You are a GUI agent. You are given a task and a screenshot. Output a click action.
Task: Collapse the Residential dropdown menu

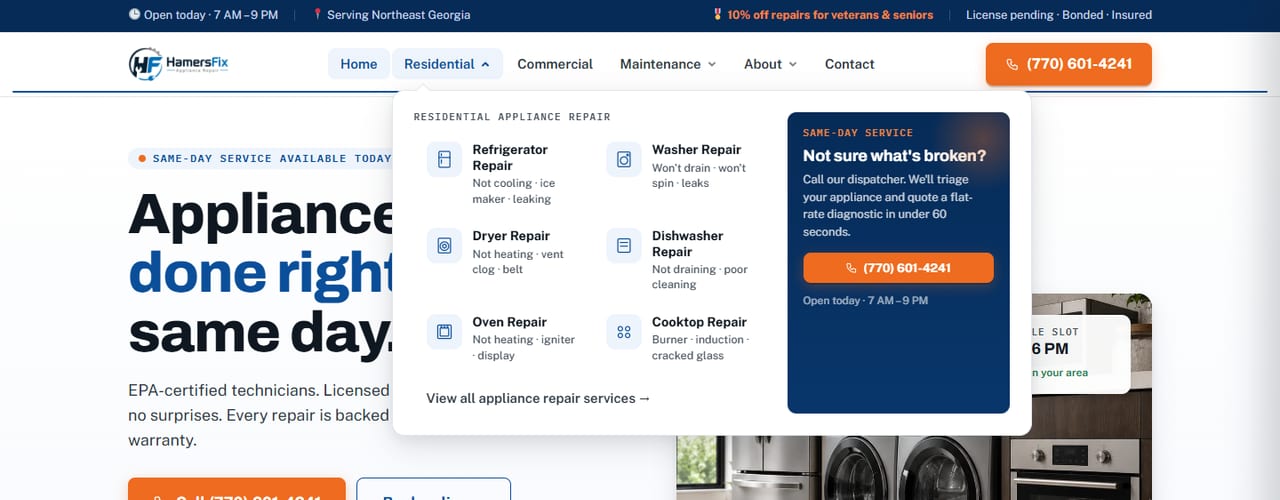point(447,64)
